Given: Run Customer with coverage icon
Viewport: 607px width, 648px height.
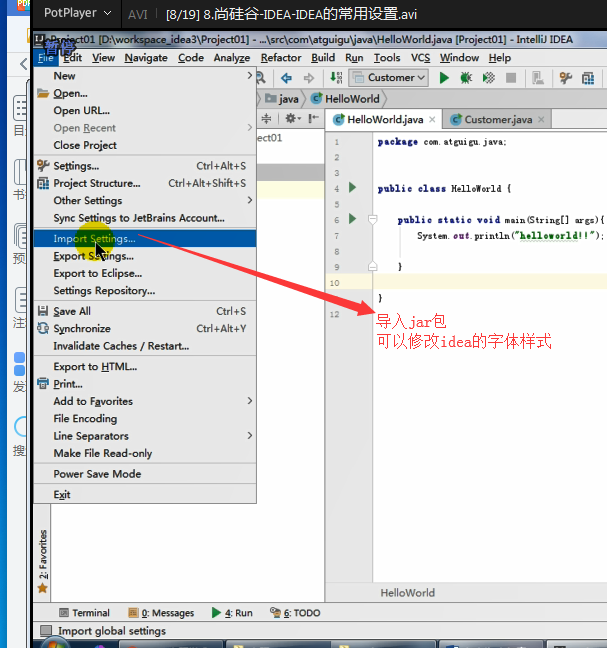Looking at the screenshot, I should 488,78.
